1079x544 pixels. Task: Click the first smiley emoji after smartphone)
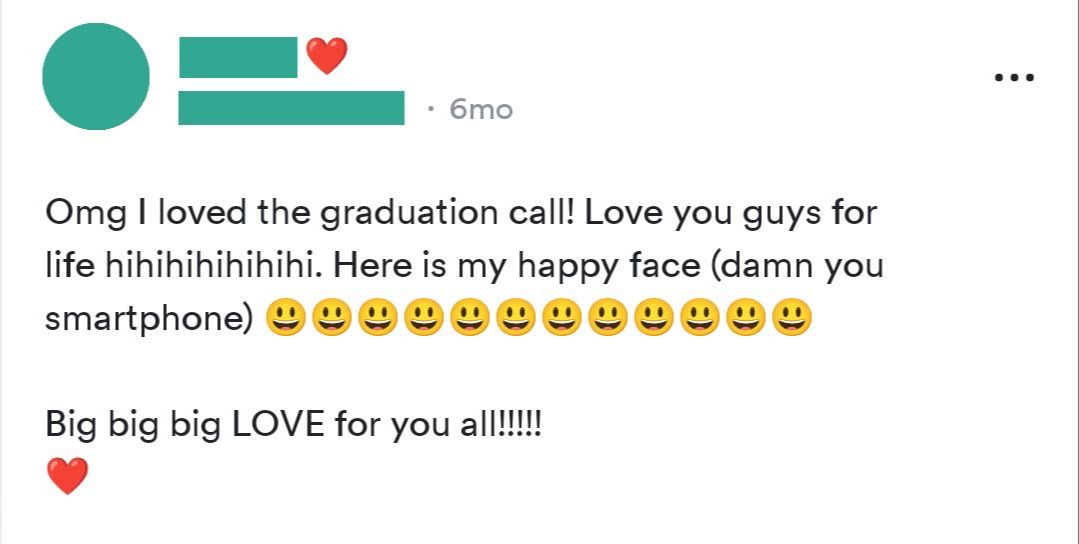(x=285, y=320)
